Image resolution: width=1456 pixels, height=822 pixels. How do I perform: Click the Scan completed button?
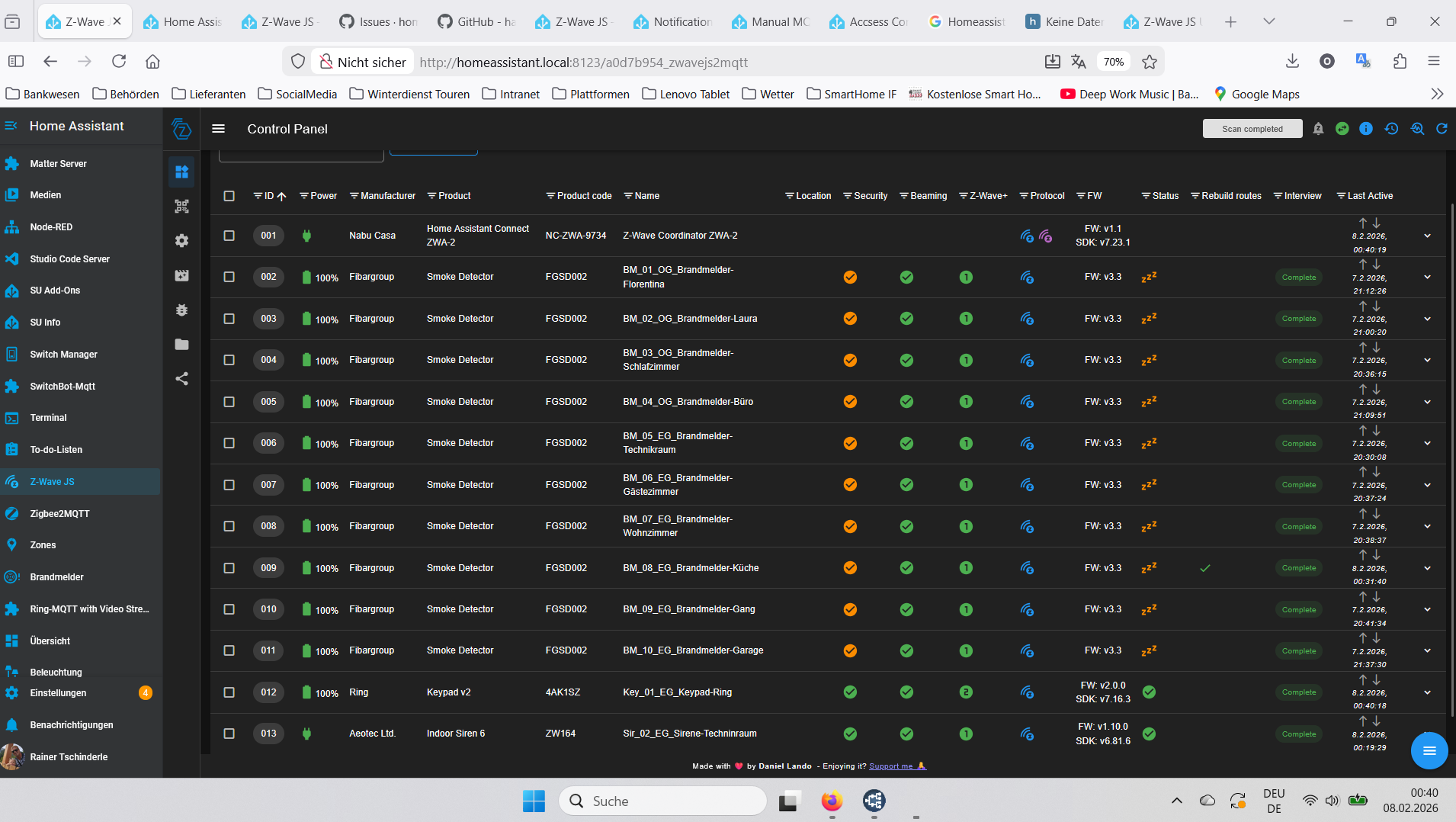tap(1252, 129)
